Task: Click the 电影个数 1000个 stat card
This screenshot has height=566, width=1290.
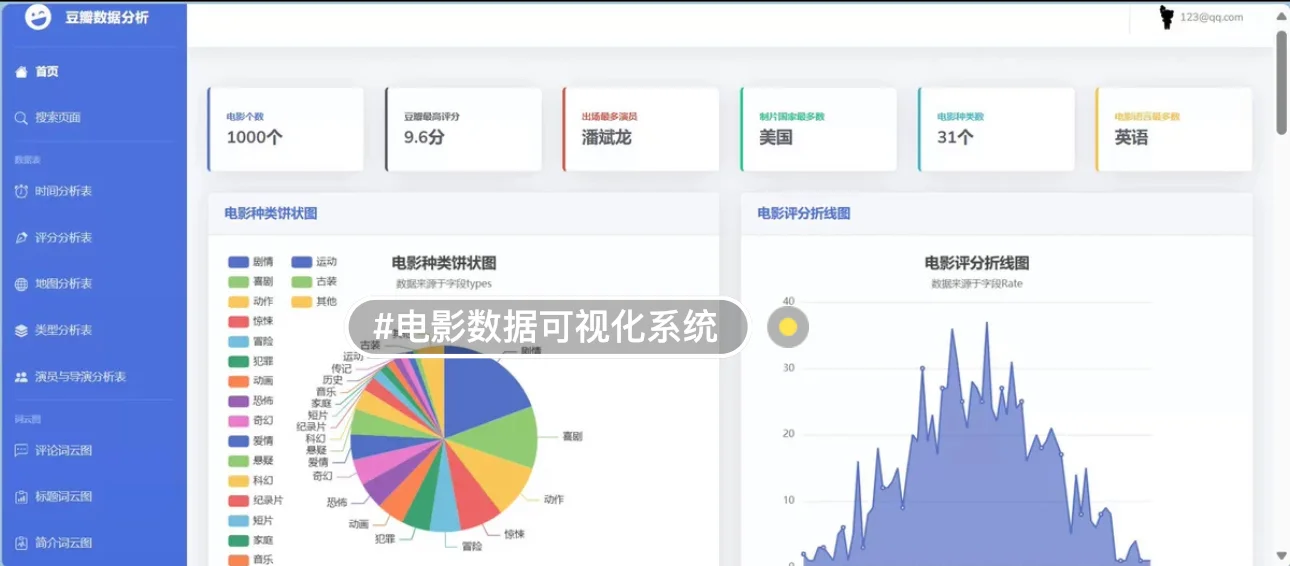Action: [286, 129]
